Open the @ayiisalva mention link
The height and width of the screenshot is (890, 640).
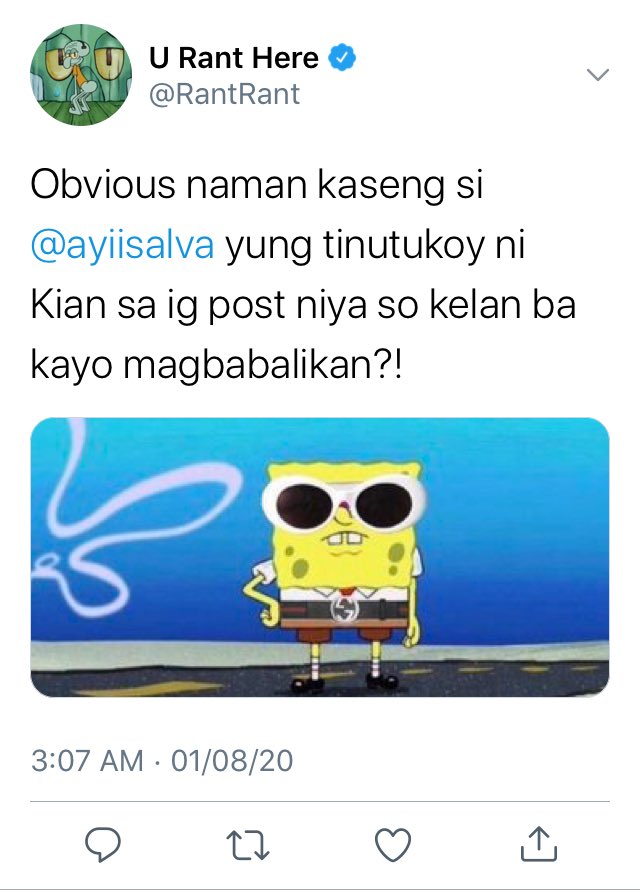click(x=123, y=245)
